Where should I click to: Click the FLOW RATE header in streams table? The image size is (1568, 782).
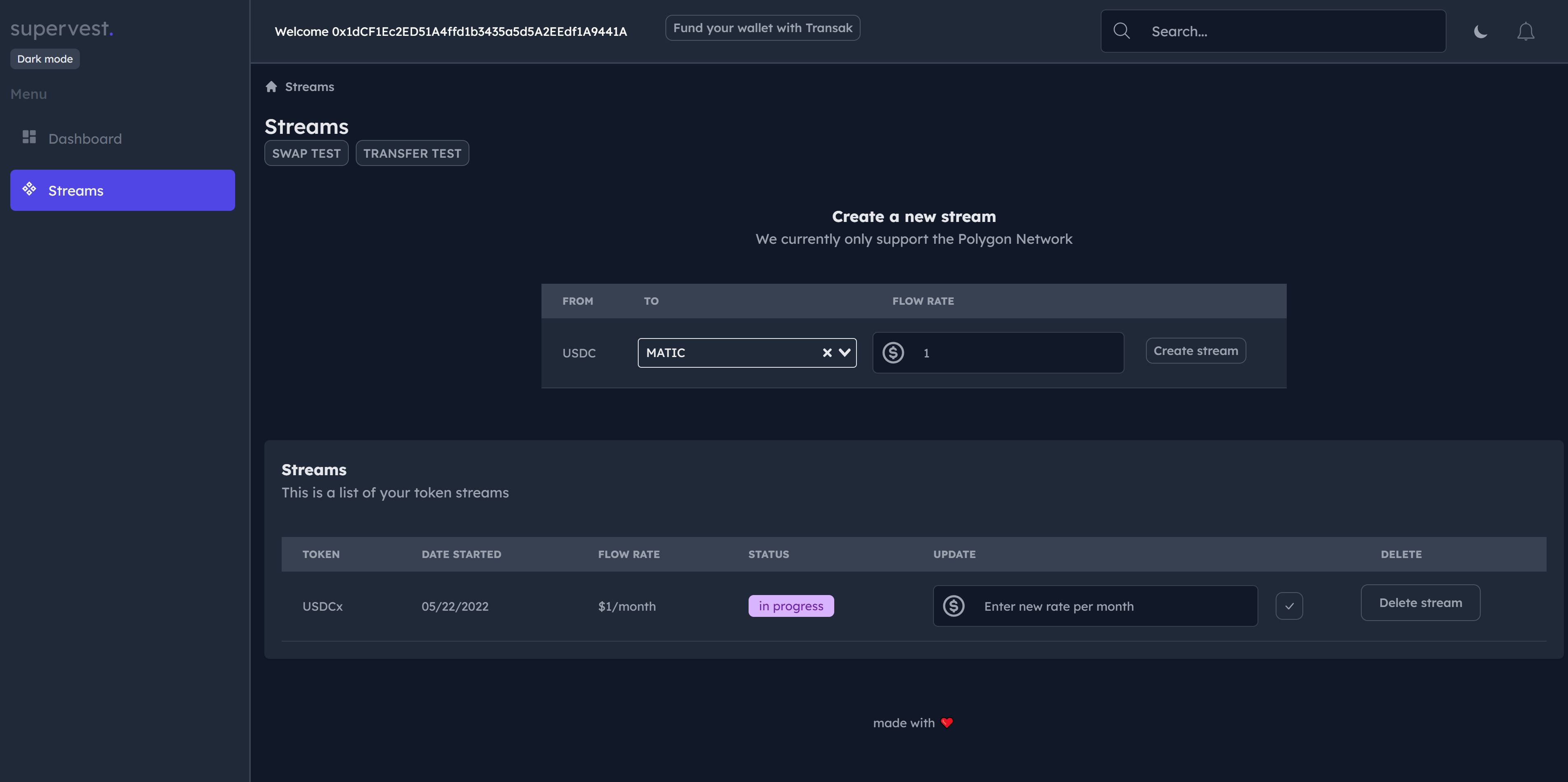629,554
